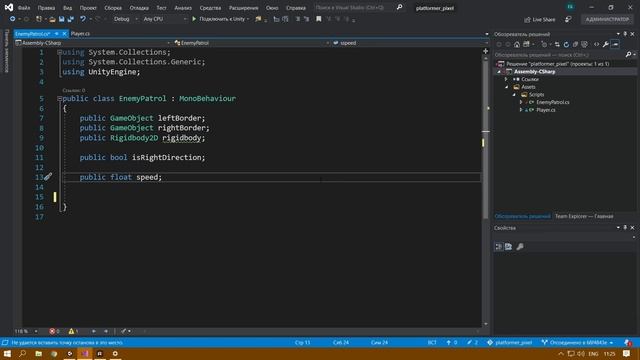Click the yellow warning count indicator

[x=73, y=331]
